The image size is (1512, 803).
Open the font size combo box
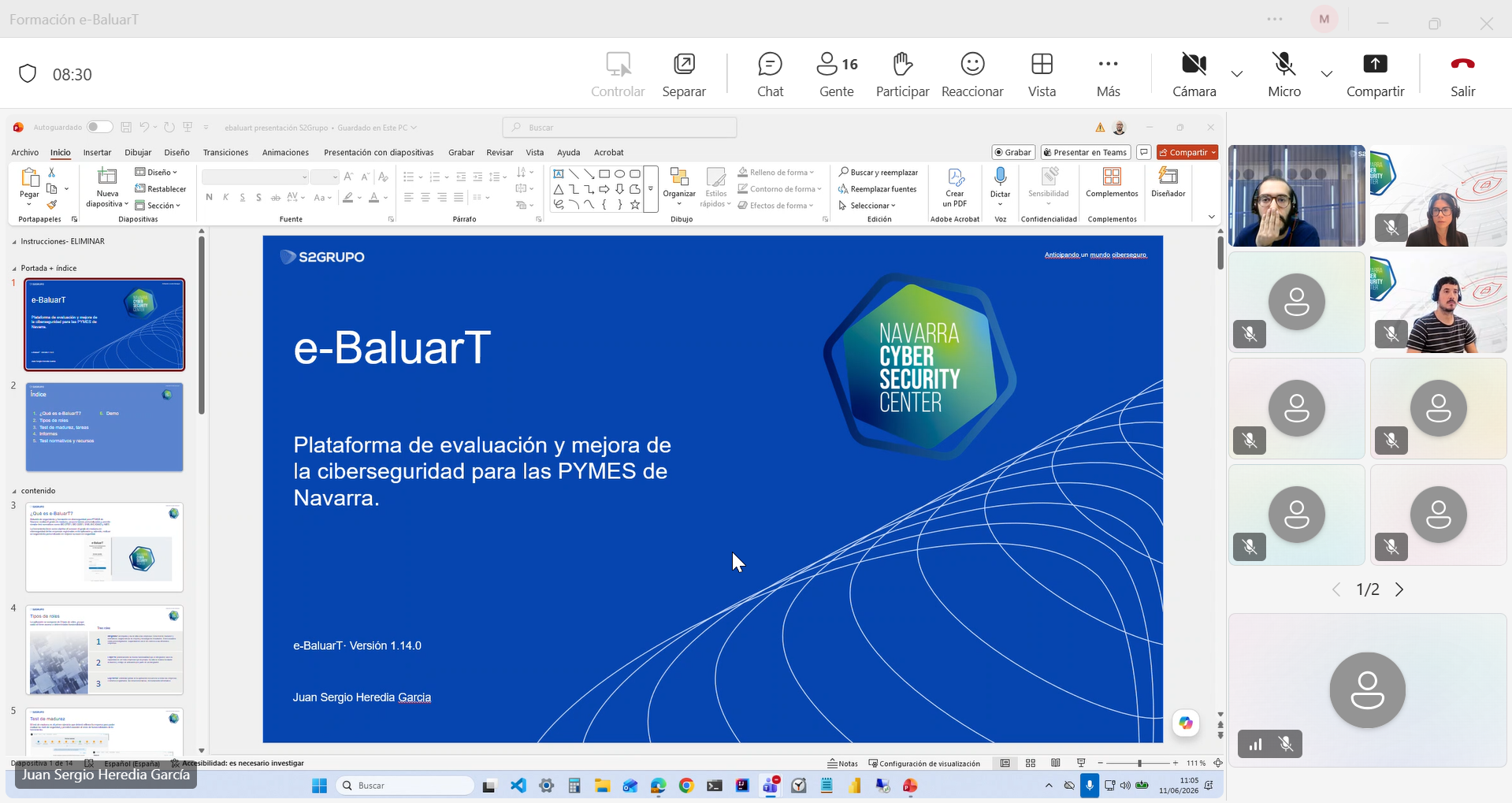[x=324, y=177]
